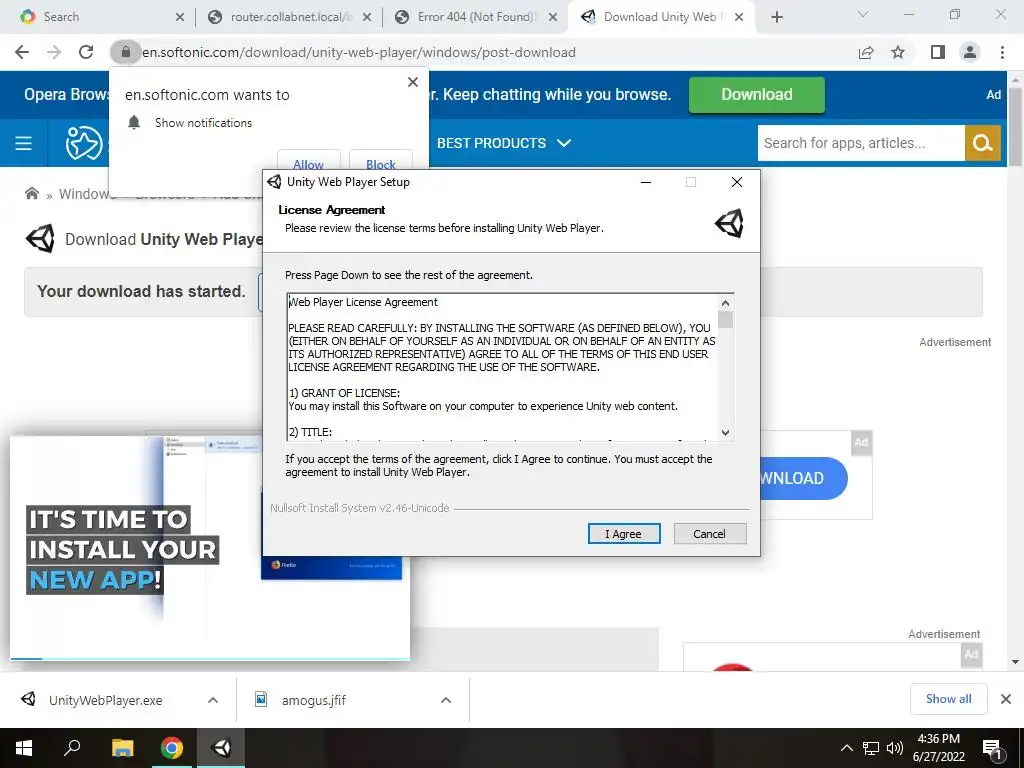Bookmark this page with star icon

tap(898, 52)
